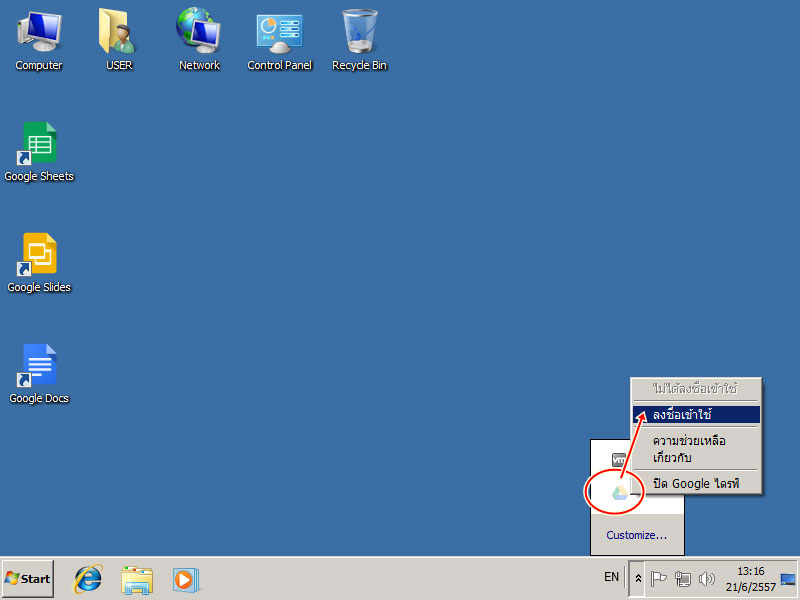Open the USER folder icon
Image resolution: width=800 pixels, height=600 pixels.
click(x=119, y=40)
